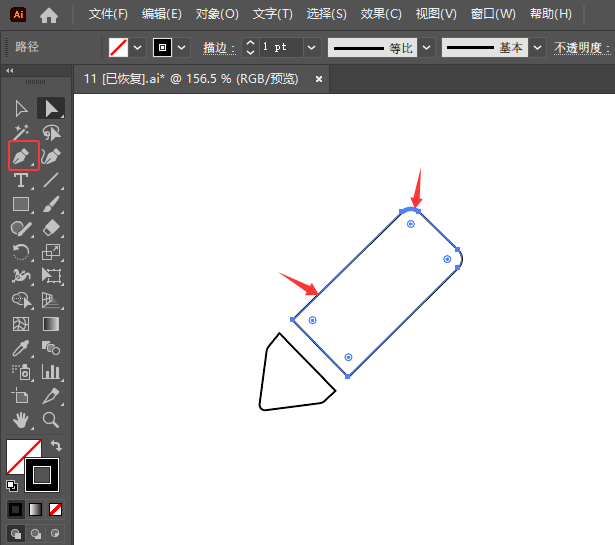
Task: Open the 描边 stroke panel link
Action: click(x=219, y=48)
